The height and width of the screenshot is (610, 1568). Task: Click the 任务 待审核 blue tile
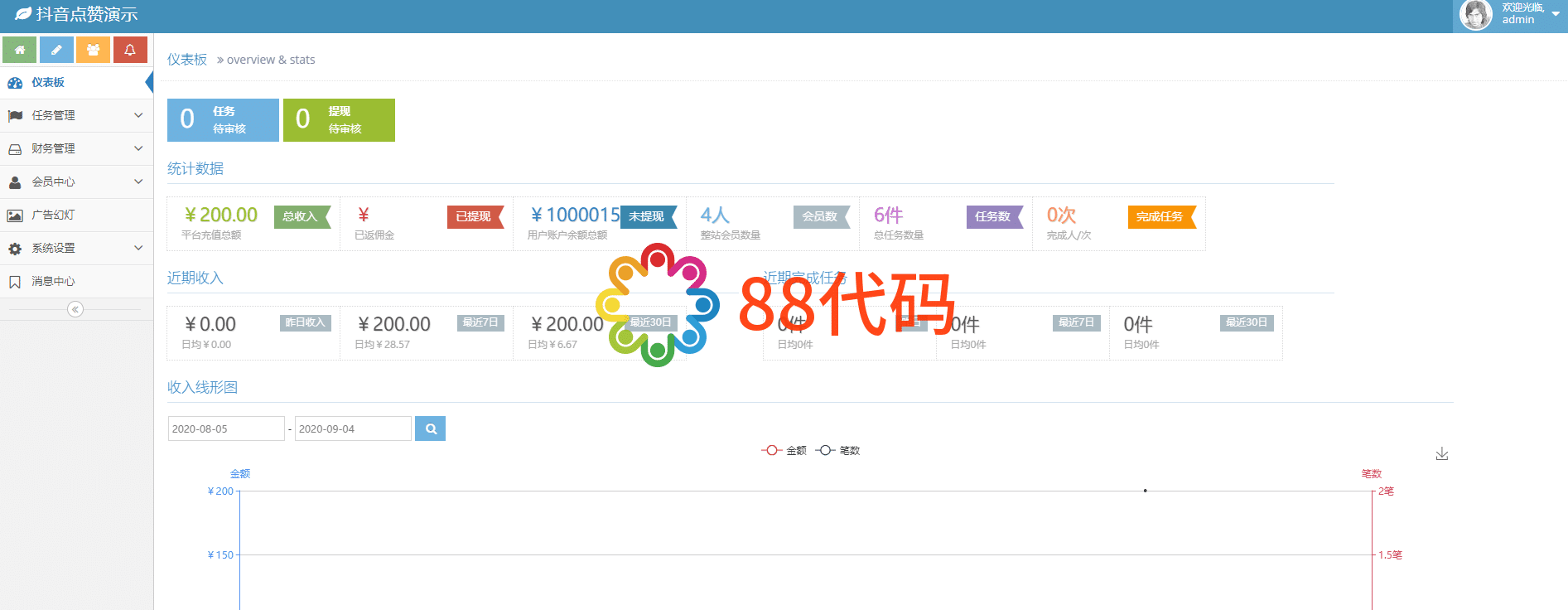pos(223,120)
